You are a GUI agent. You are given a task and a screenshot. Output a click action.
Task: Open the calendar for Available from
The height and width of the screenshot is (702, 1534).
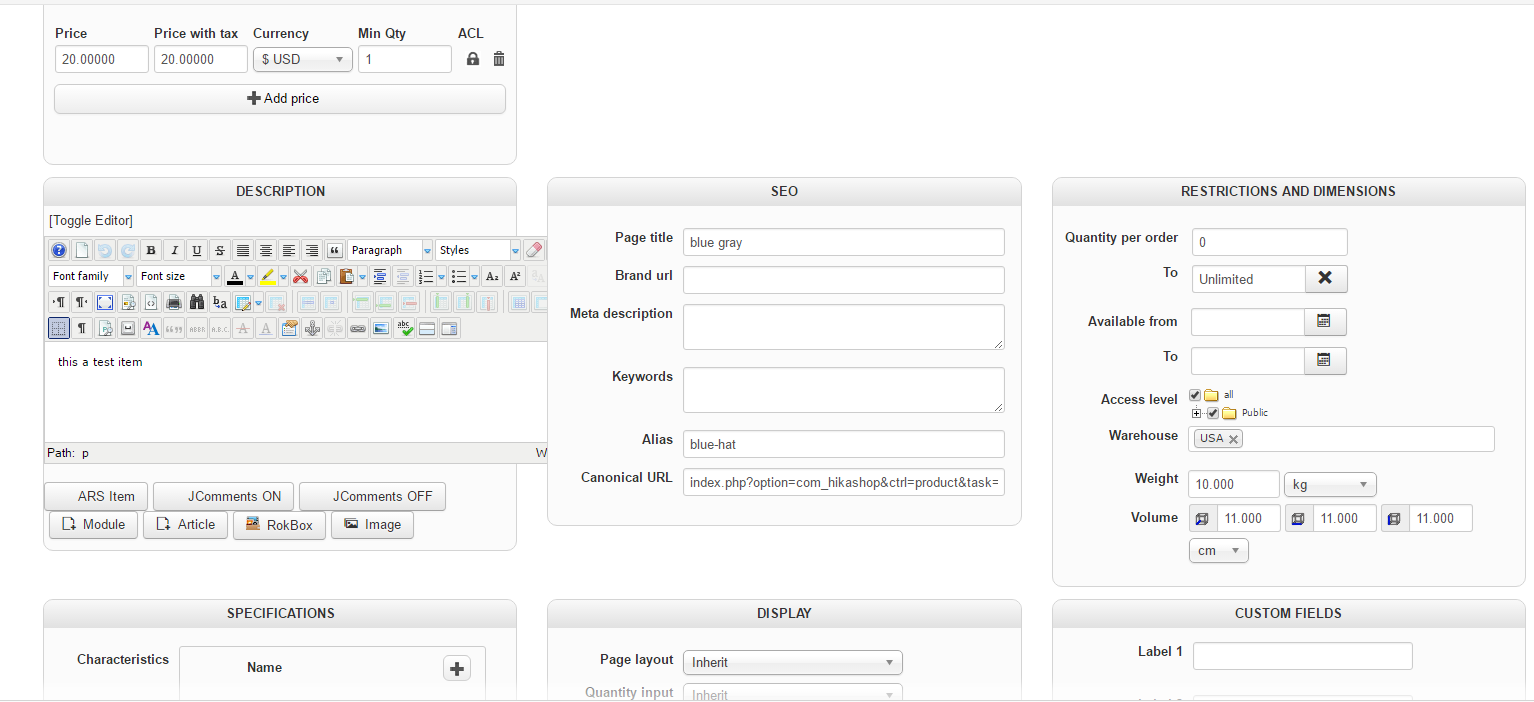tap(1325, 322)
